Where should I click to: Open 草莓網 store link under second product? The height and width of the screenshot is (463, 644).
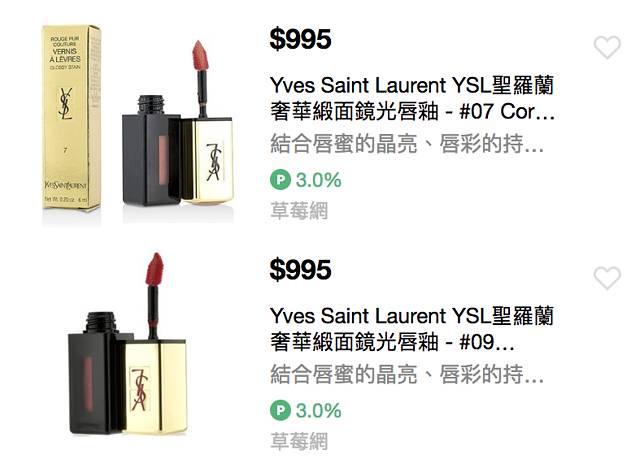pyautogui.click(x=299, y=441)
